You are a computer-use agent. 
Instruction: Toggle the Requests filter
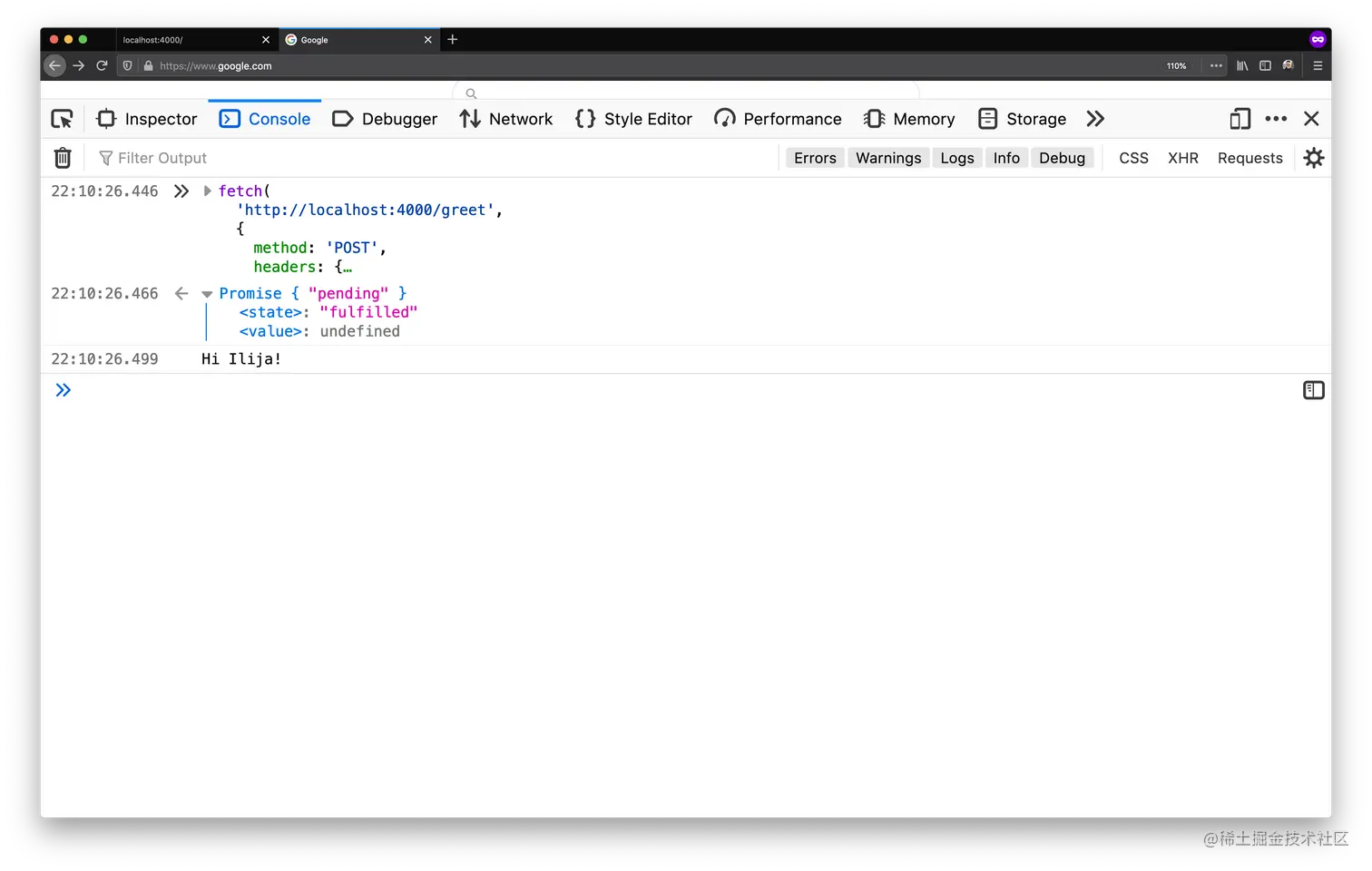(x=1249, y=158)
